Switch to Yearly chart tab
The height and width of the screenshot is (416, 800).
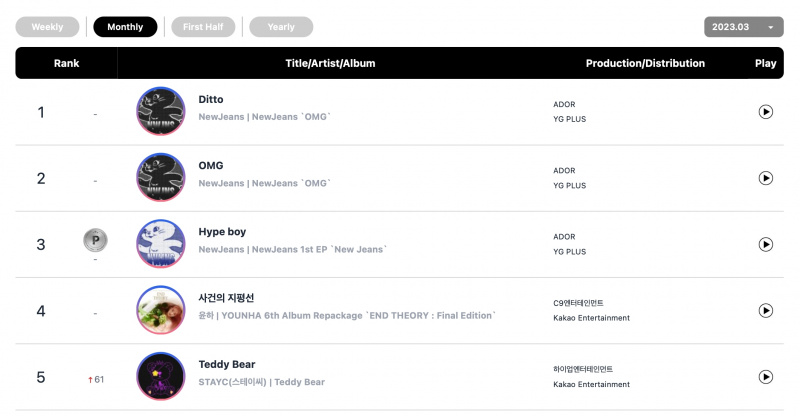tap(281, 27)
